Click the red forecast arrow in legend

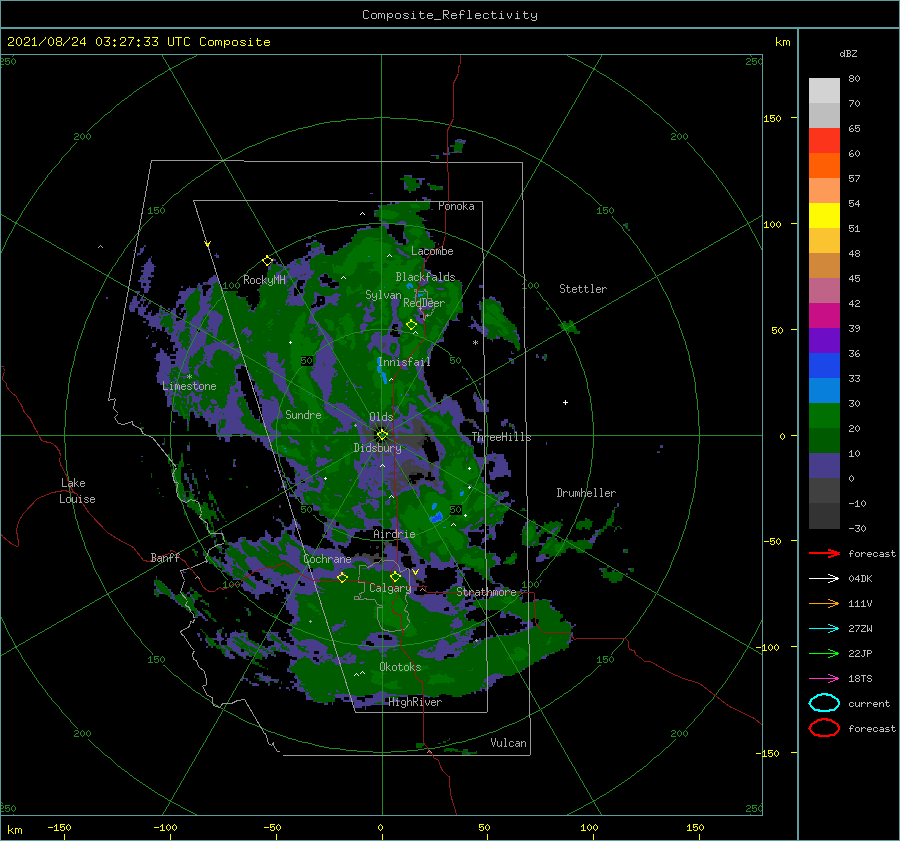[x=824, y=553]
